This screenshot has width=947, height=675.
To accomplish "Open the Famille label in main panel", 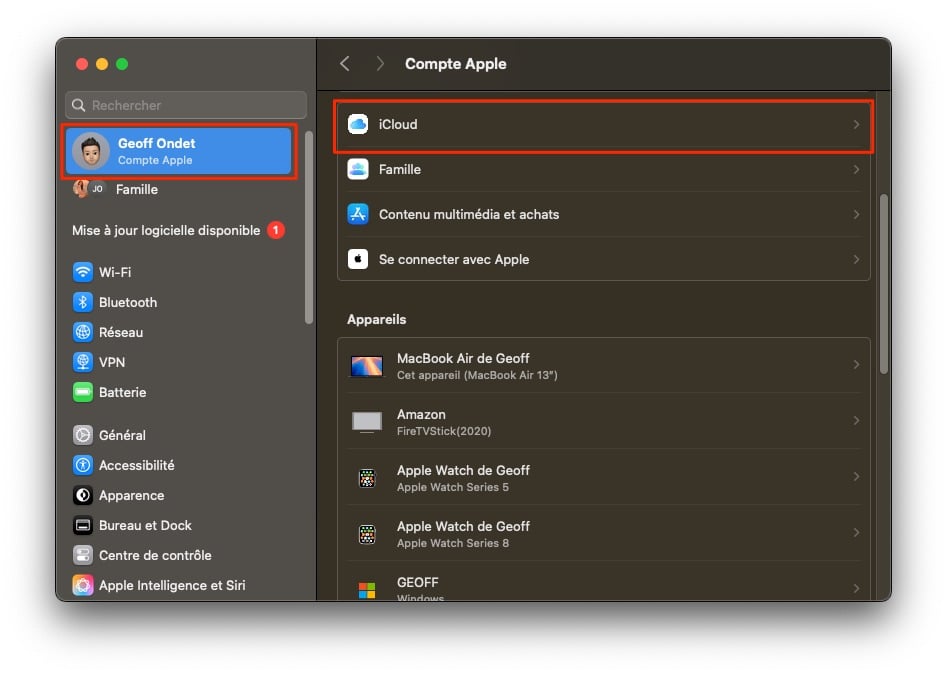I will [x=400, y=170].
